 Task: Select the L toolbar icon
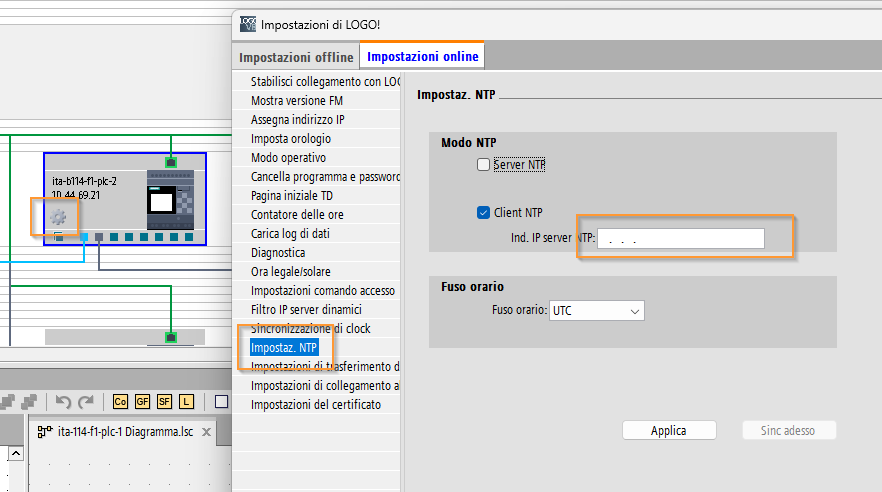coord(186,401)
